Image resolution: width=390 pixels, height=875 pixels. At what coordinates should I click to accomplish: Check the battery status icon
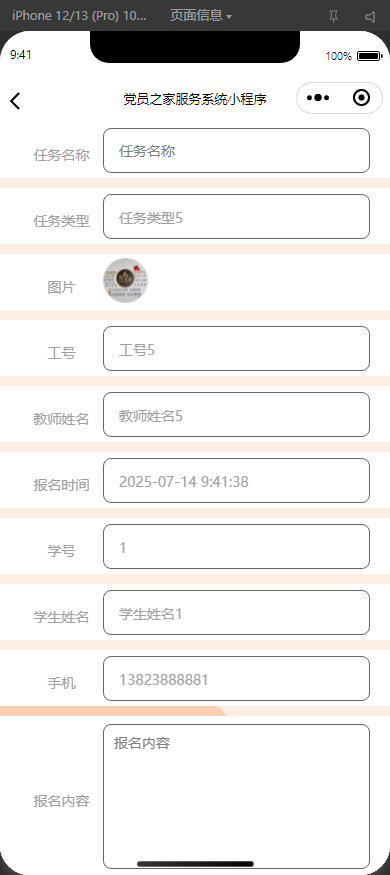(x=369, y=56)
